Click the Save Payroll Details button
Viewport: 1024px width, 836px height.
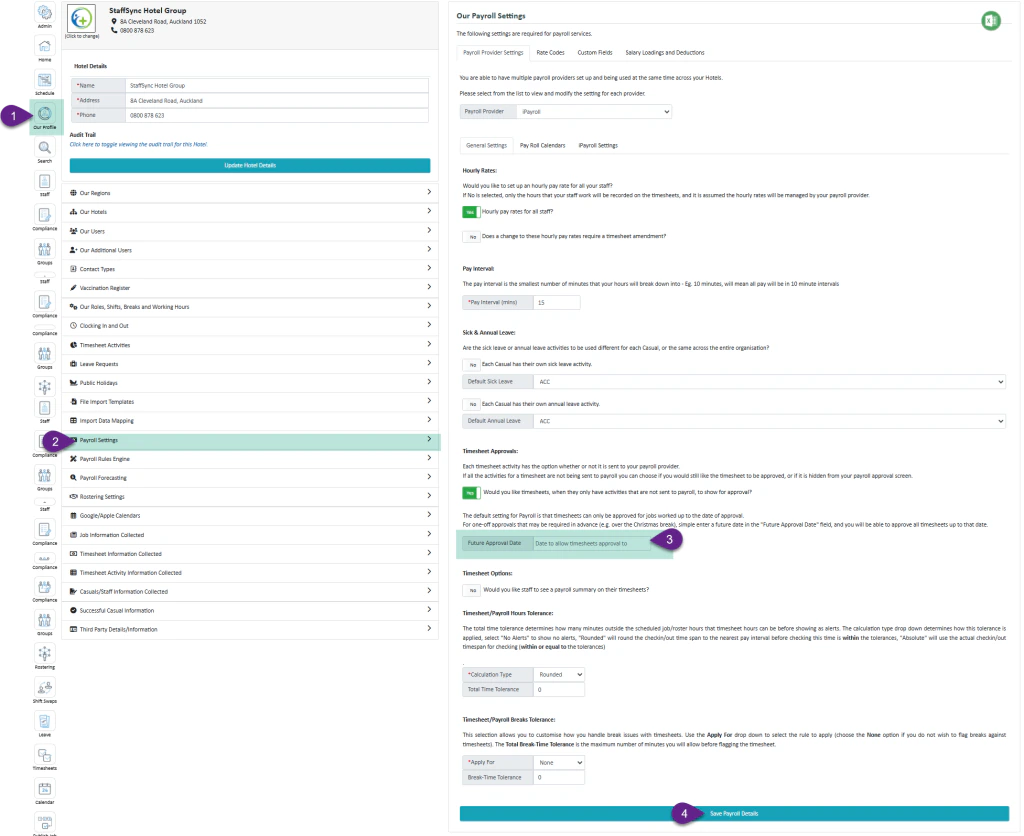(734, 814)
